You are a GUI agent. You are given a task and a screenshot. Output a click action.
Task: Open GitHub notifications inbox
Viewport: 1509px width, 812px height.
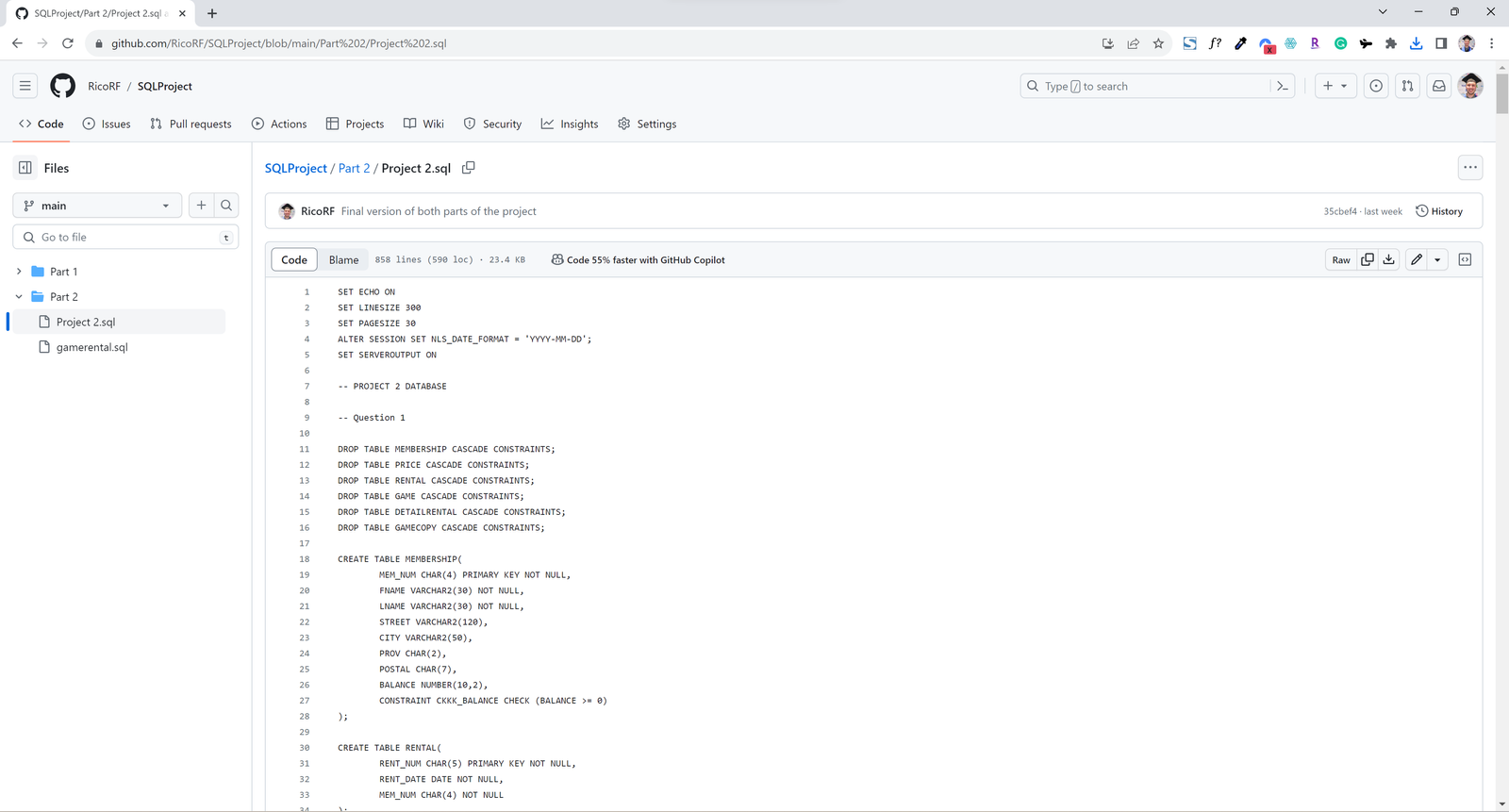tap(1438, 86)
